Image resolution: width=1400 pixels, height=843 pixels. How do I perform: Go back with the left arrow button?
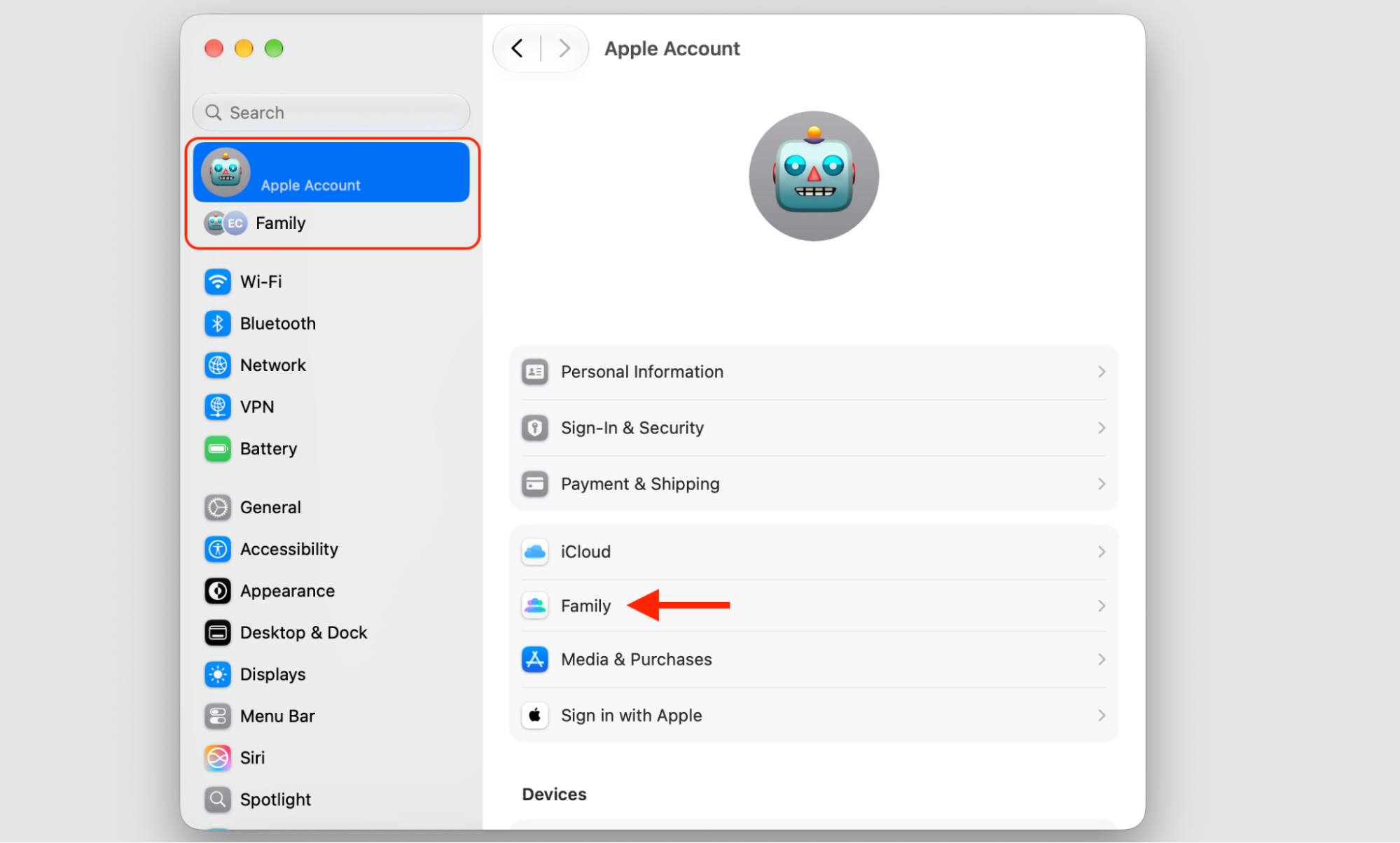(x=518, y=48)
